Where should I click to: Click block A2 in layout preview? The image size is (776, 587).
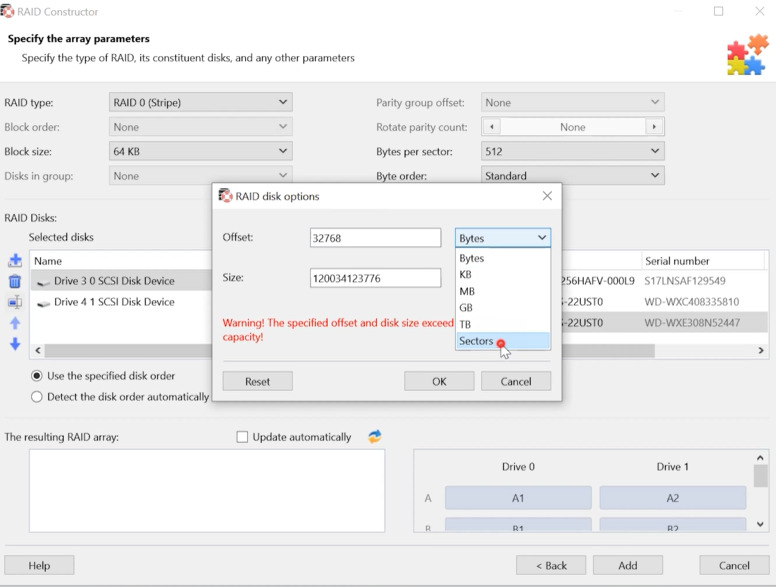coord(673,498)
